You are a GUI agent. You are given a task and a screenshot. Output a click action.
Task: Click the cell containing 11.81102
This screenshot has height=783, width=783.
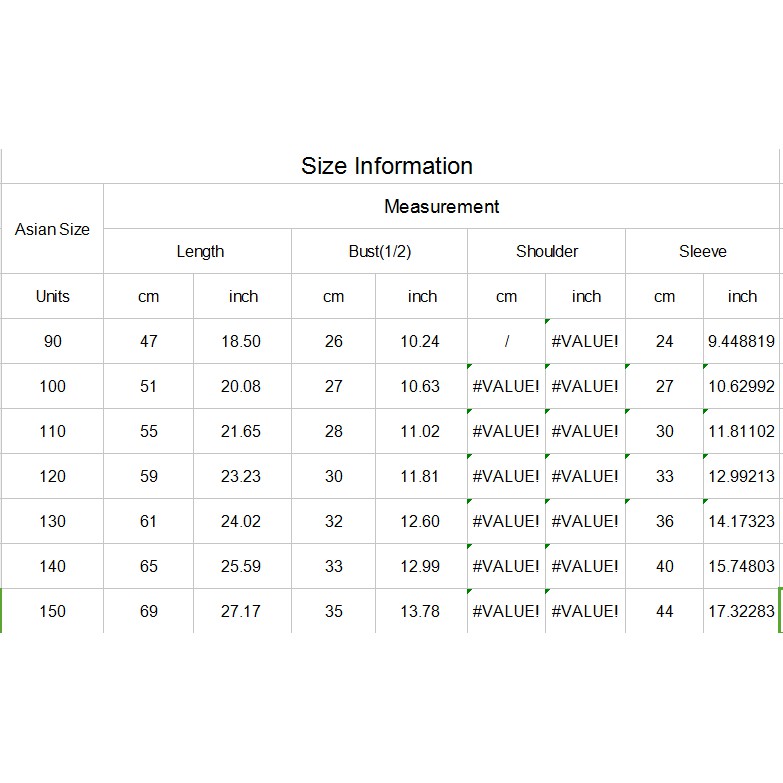pos(741,431)
